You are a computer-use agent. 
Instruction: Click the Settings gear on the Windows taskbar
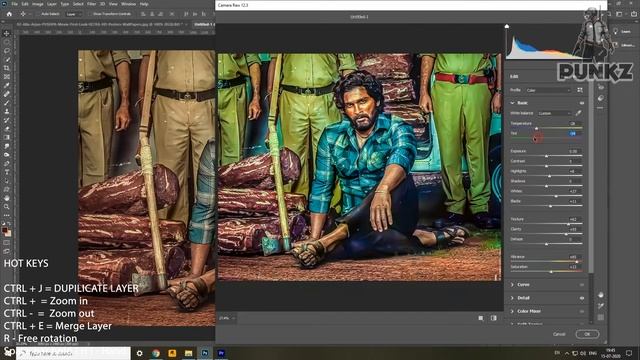point(140,353)
